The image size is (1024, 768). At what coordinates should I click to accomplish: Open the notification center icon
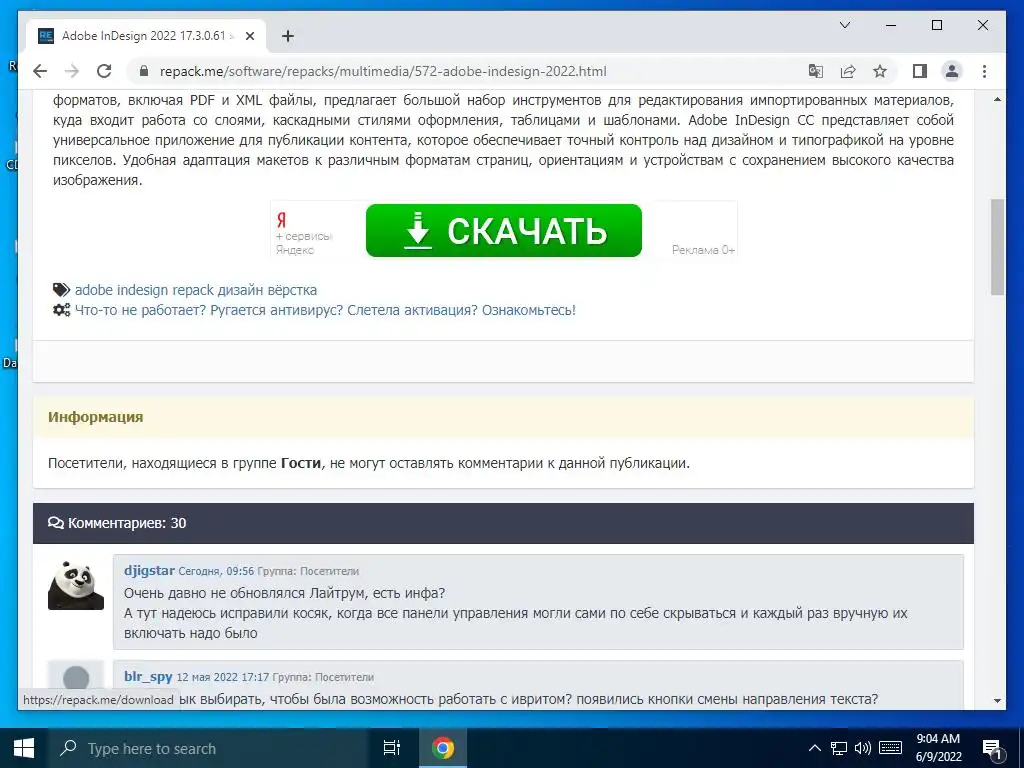click(x=991, y=749)
